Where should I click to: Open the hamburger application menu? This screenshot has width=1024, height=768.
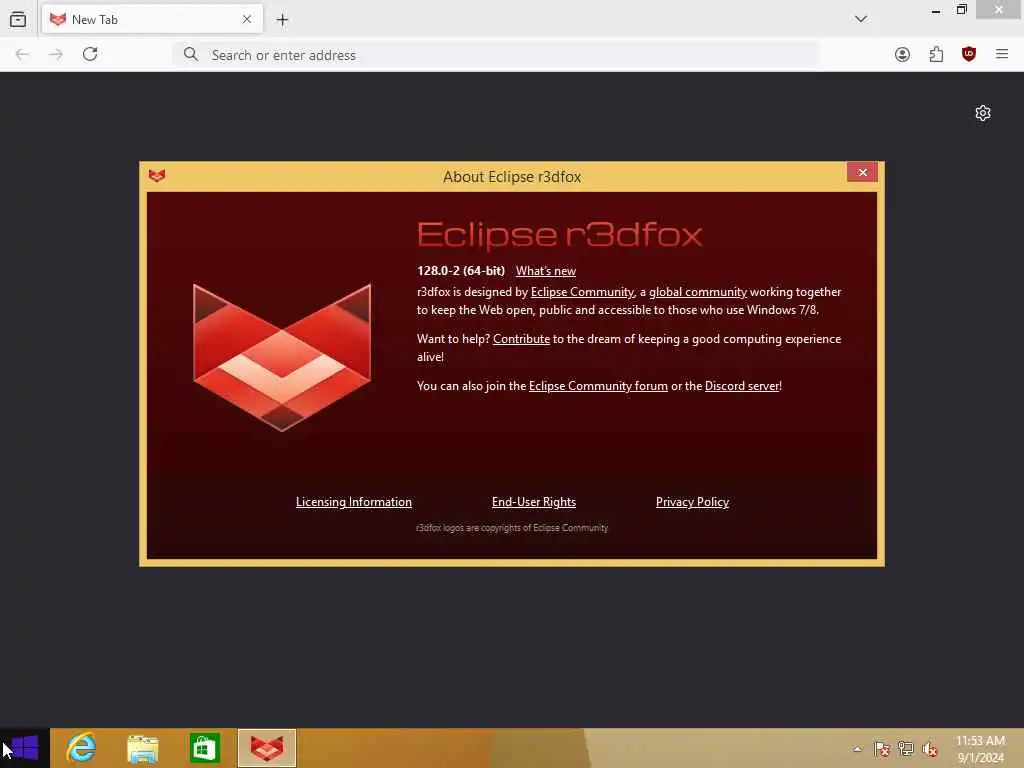click(x=1002, y=54)
